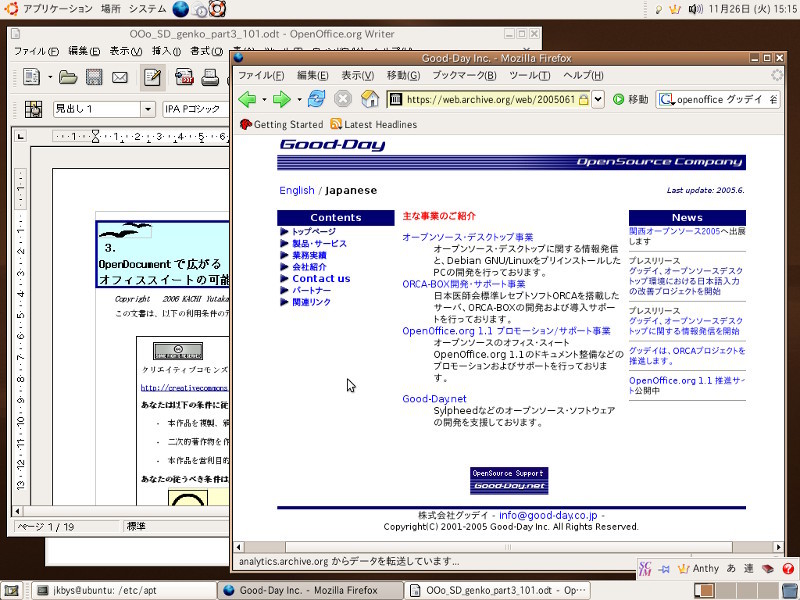The width and height of the screenshot is (800, 600).
Task: Click the 関西オープンソース2005 news link
Action: click(x=674, y=231)
